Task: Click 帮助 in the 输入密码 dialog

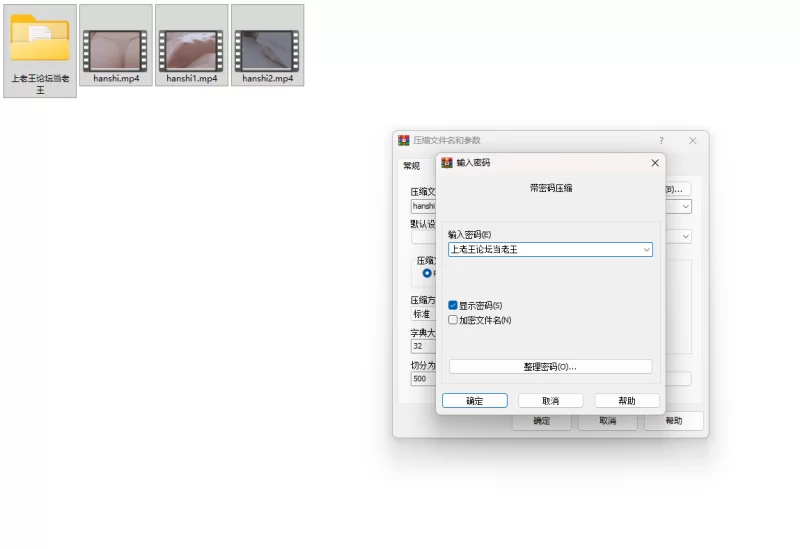Action: click(627, 401)
